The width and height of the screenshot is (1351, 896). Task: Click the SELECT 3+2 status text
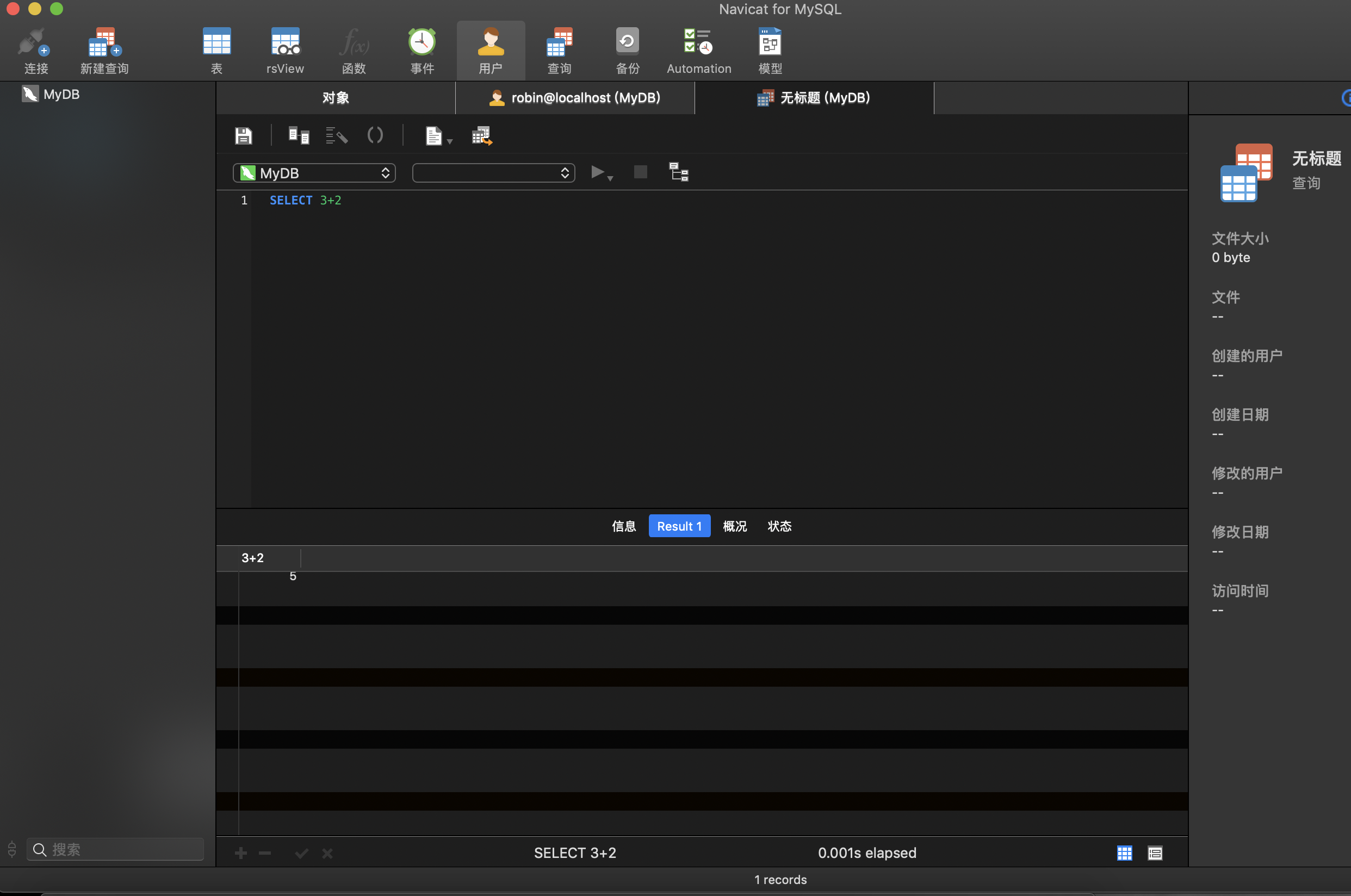[575, 853]
